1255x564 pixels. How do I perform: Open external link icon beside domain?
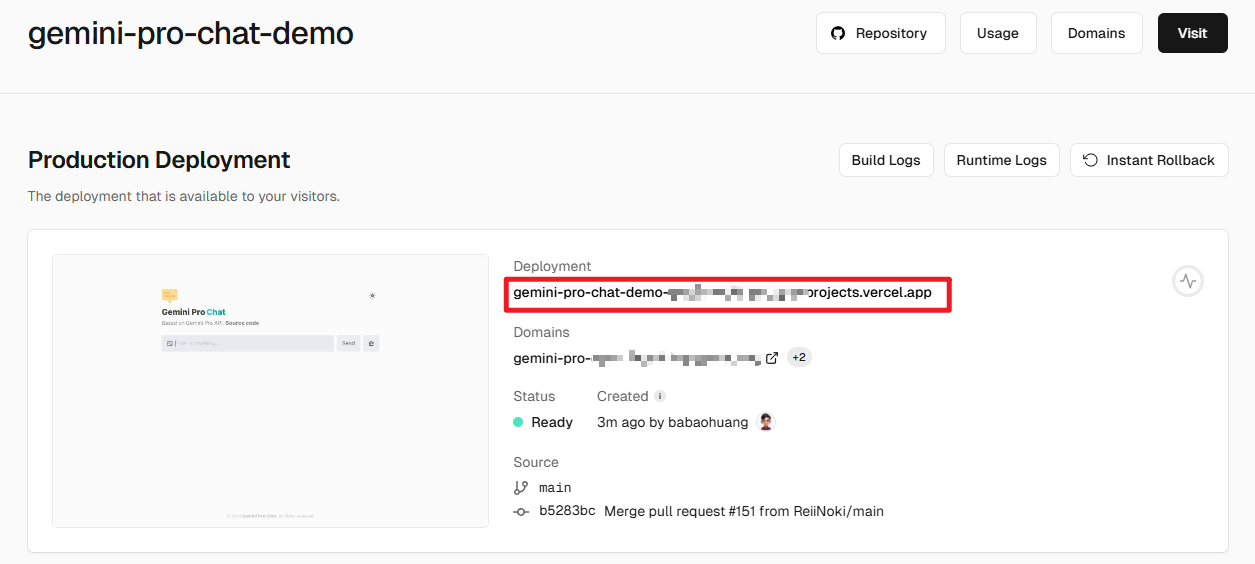point(772,358)
